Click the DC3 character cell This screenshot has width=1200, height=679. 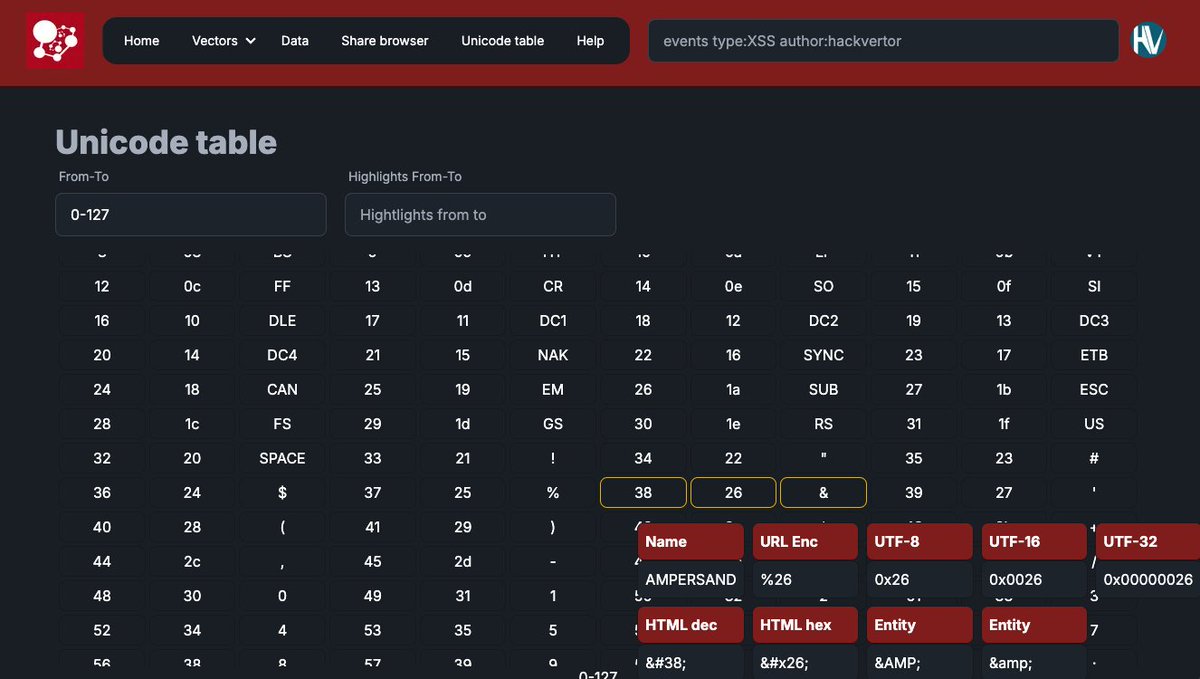point(1094,321)
